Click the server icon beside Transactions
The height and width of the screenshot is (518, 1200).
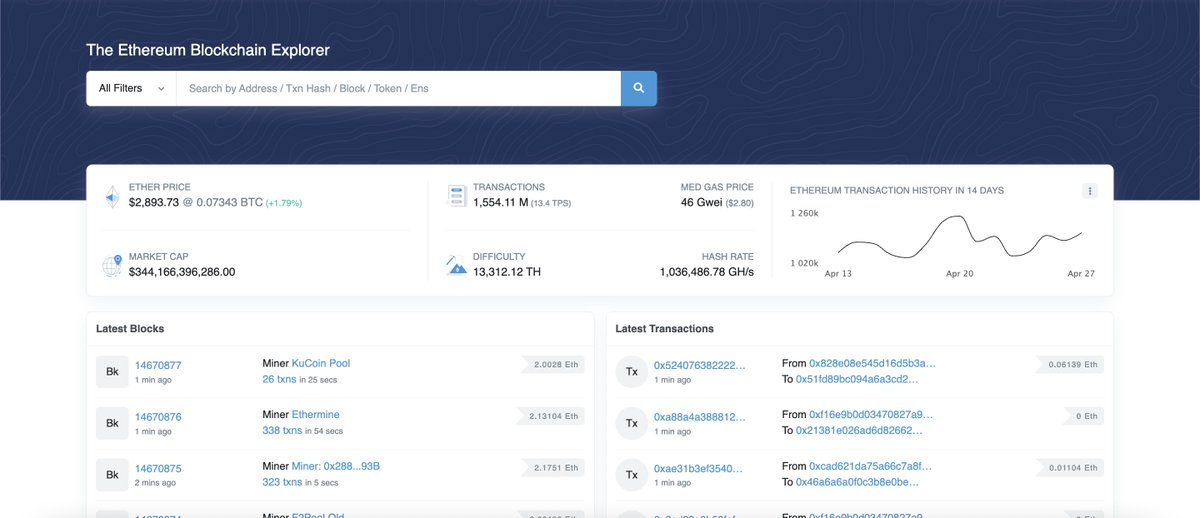[x=457, y=196]
